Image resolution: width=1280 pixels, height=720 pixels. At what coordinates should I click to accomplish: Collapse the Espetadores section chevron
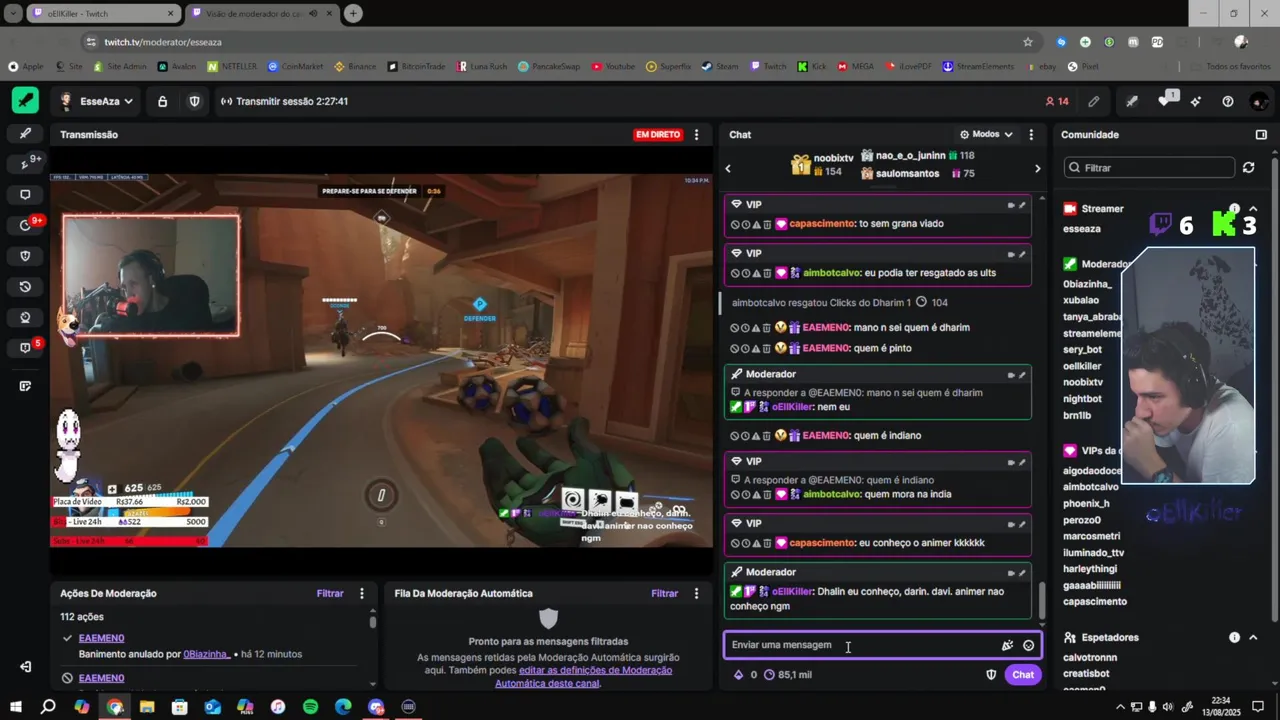[x=1253, y=637]
